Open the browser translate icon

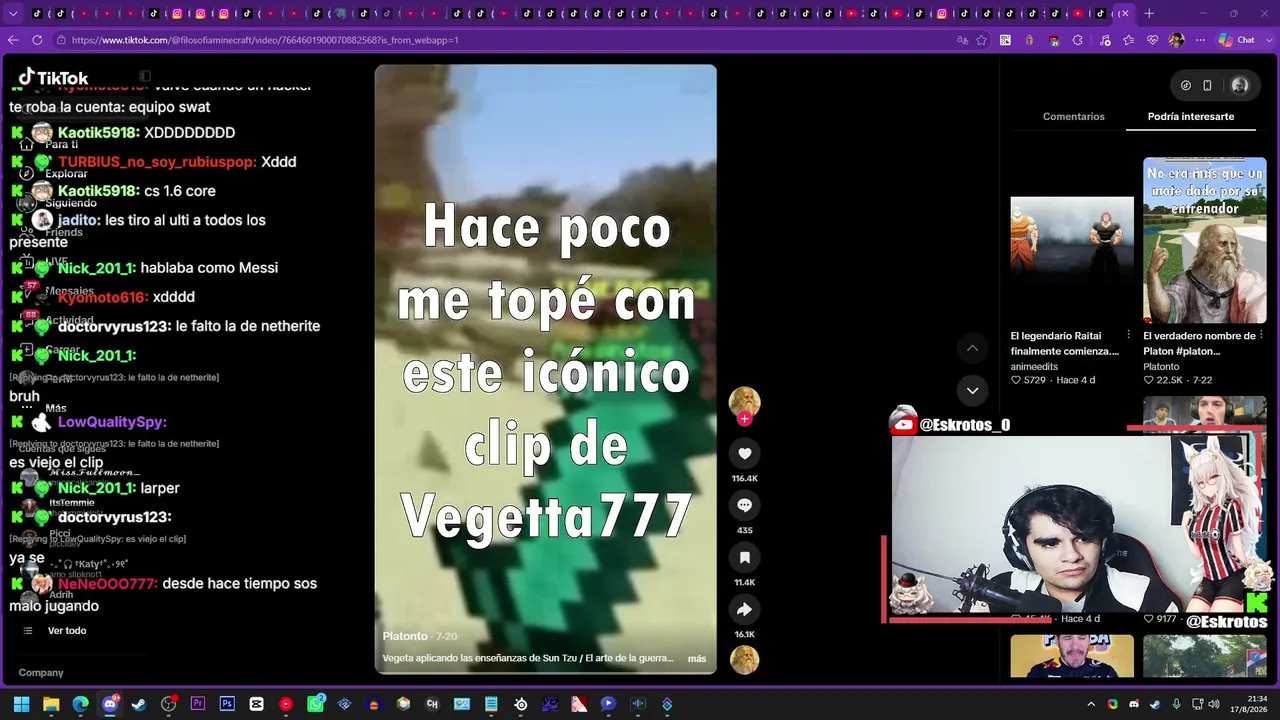click(x=962, y=40)
